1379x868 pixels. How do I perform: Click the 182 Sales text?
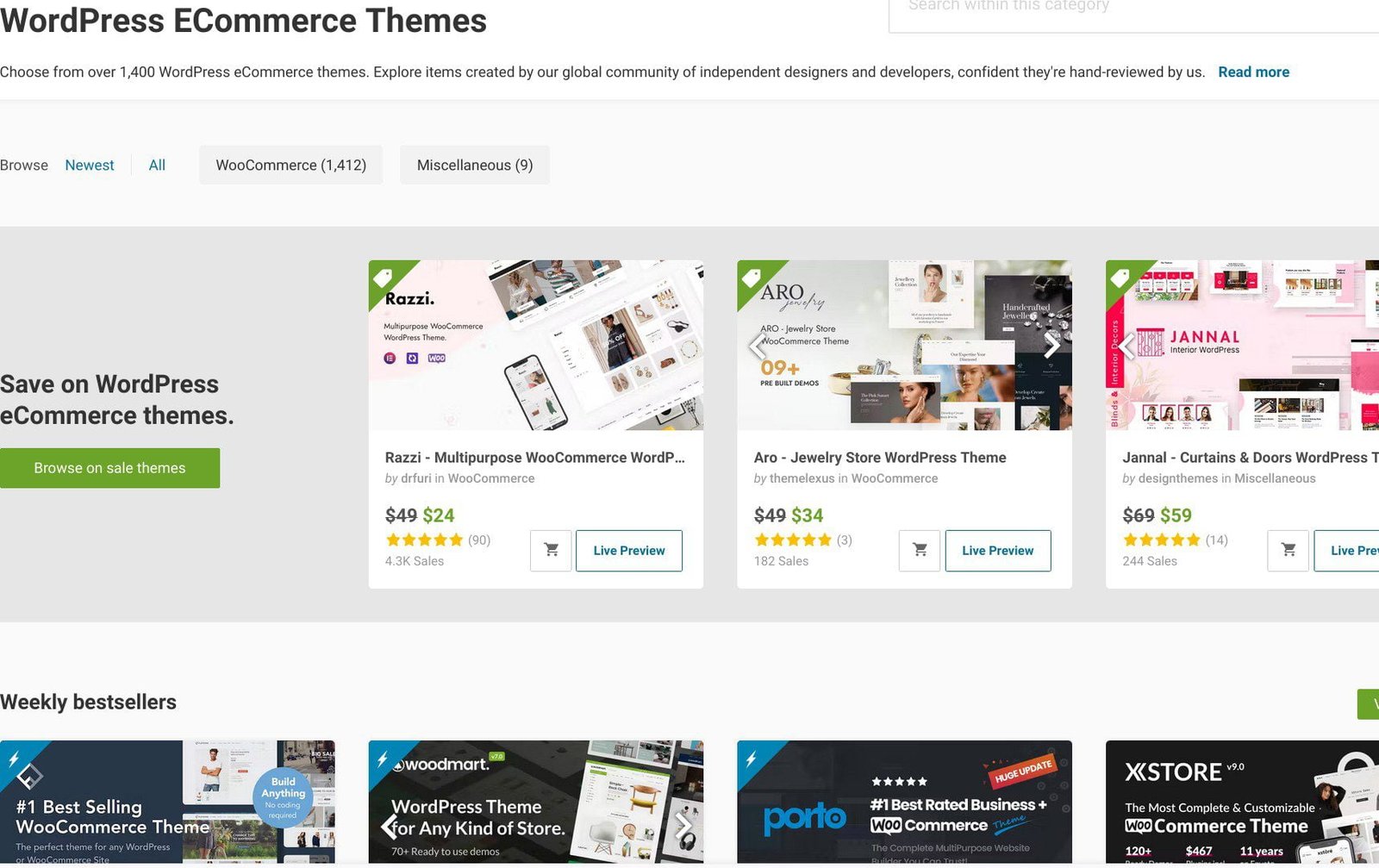782,561
